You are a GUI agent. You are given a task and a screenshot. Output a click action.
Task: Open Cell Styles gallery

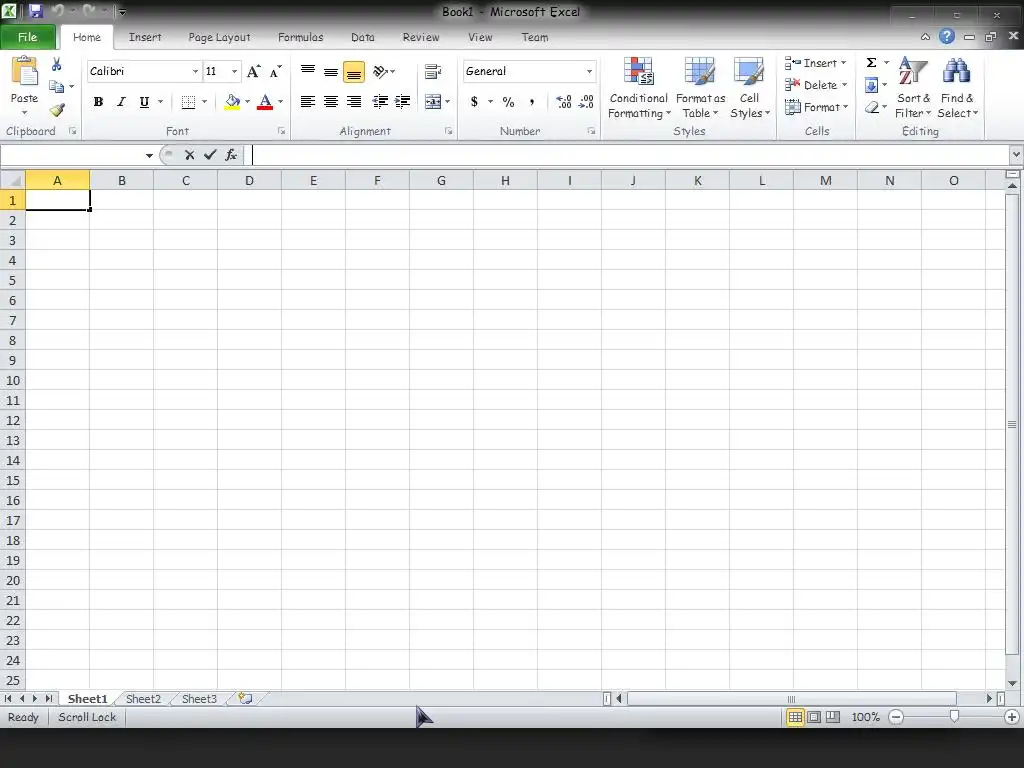tap(749, 88)
